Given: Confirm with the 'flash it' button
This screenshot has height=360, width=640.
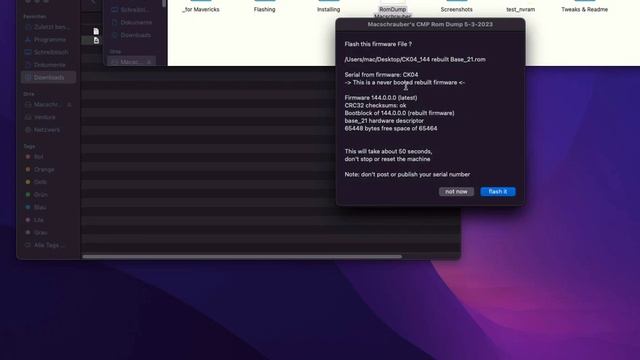Looking at the screenshot, I should coord(498,191).
